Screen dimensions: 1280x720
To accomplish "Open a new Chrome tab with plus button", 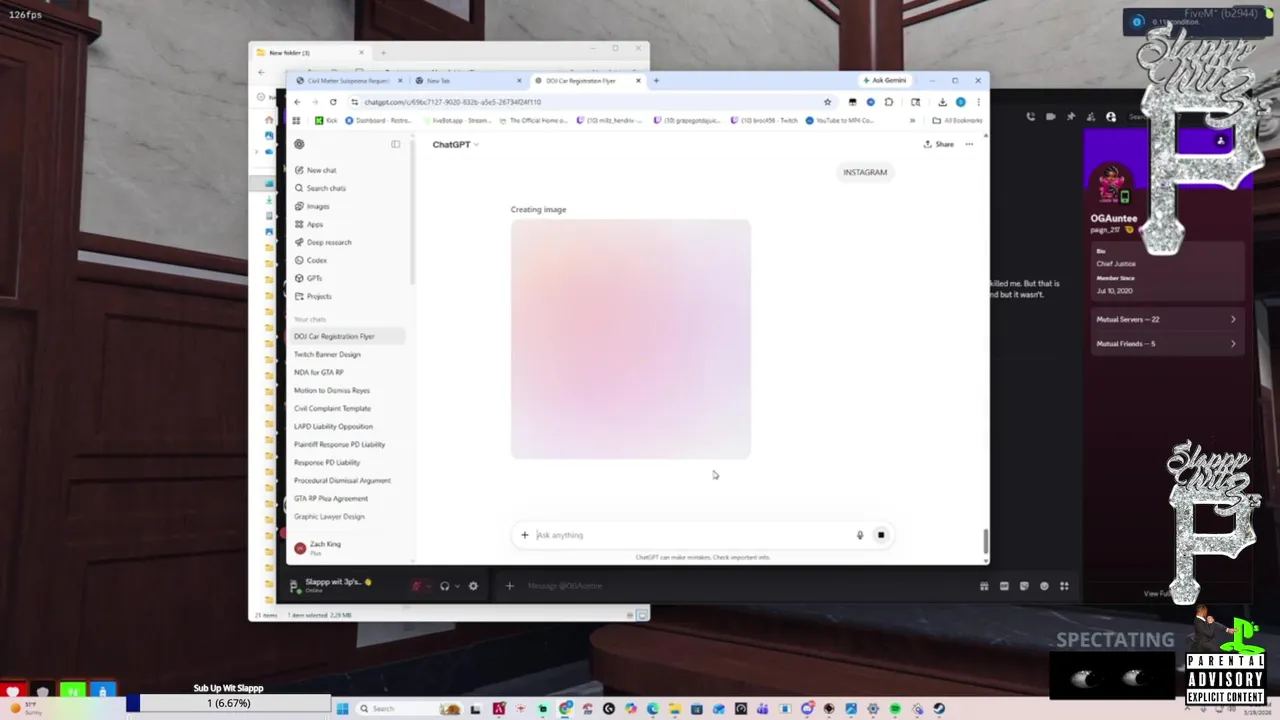I will (656, 81).
